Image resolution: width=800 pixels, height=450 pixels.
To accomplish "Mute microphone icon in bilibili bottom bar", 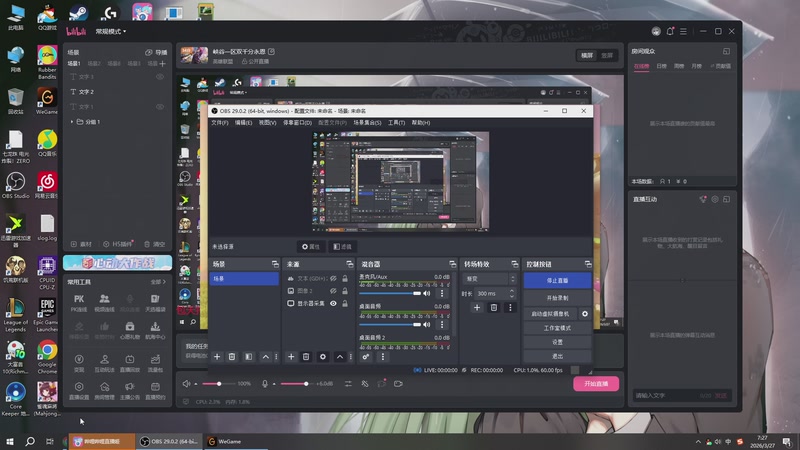I will pyautogui.click(x=265, y=384).
